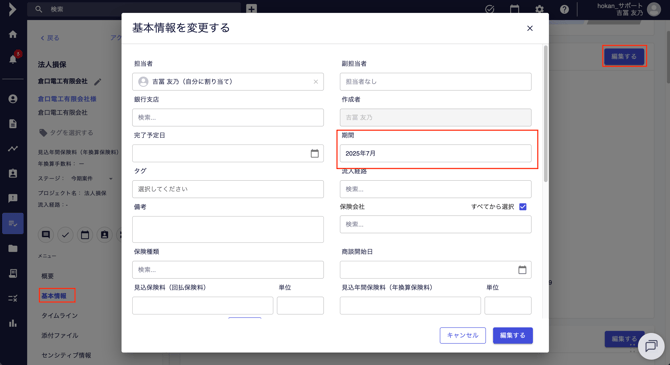Click the comment action icon under the deal info
Viewport: 670px width, 365px height.
[46, 235]
